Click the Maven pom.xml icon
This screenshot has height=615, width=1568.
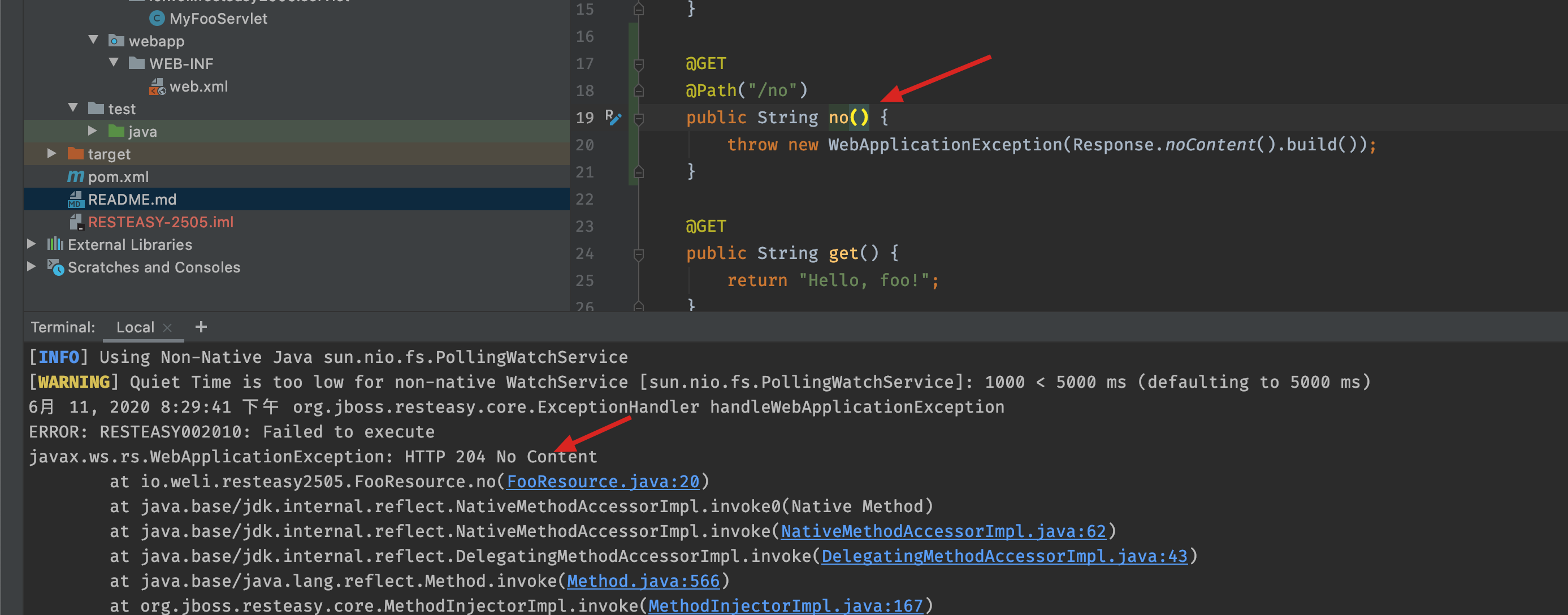pyautogui.click(x=76, y=177)
